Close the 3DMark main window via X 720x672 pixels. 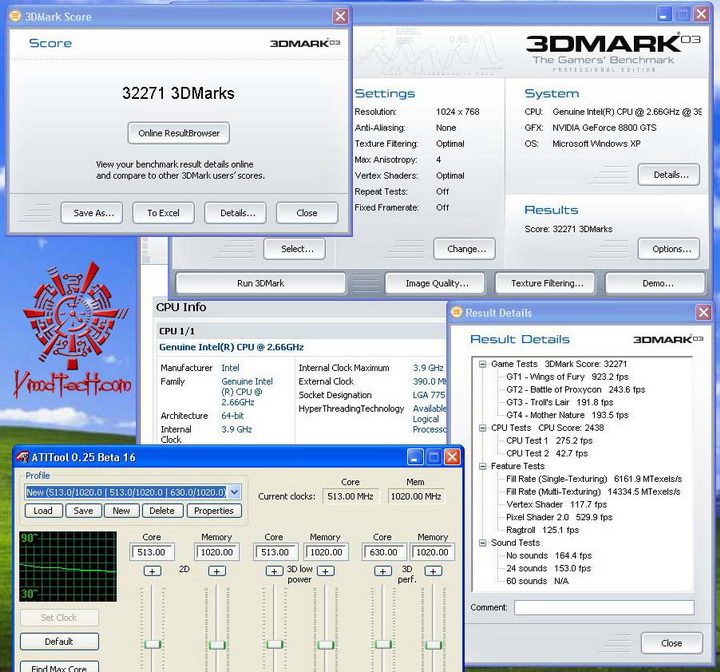tap(701, 14)
